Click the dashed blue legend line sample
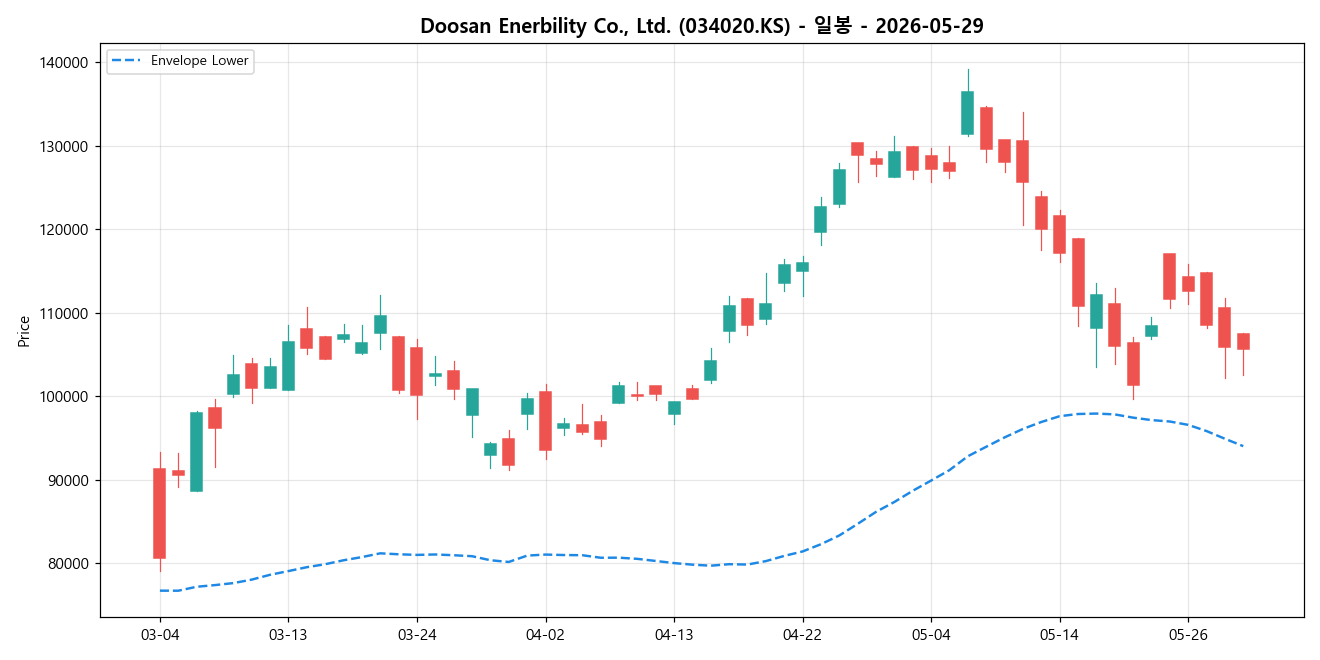 point(126,61)
